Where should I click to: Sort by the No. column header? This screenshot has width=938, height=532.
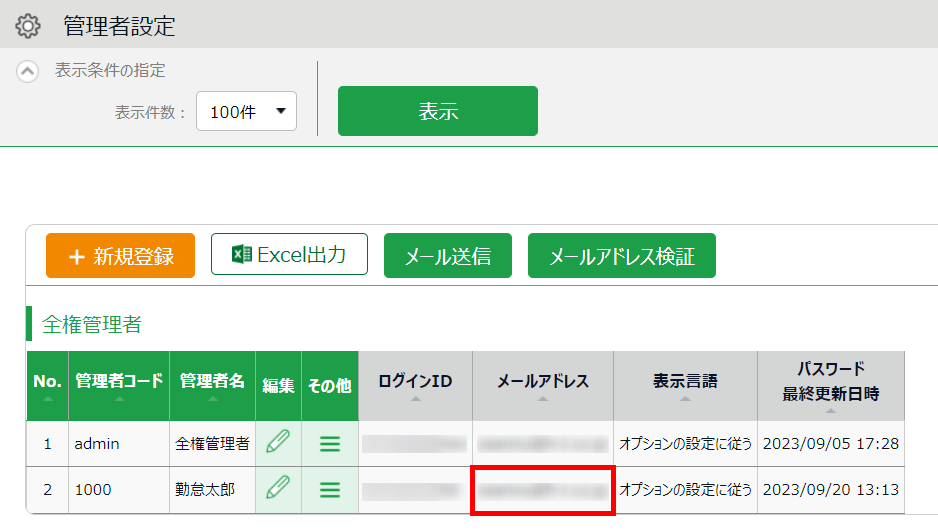point(47,384)
